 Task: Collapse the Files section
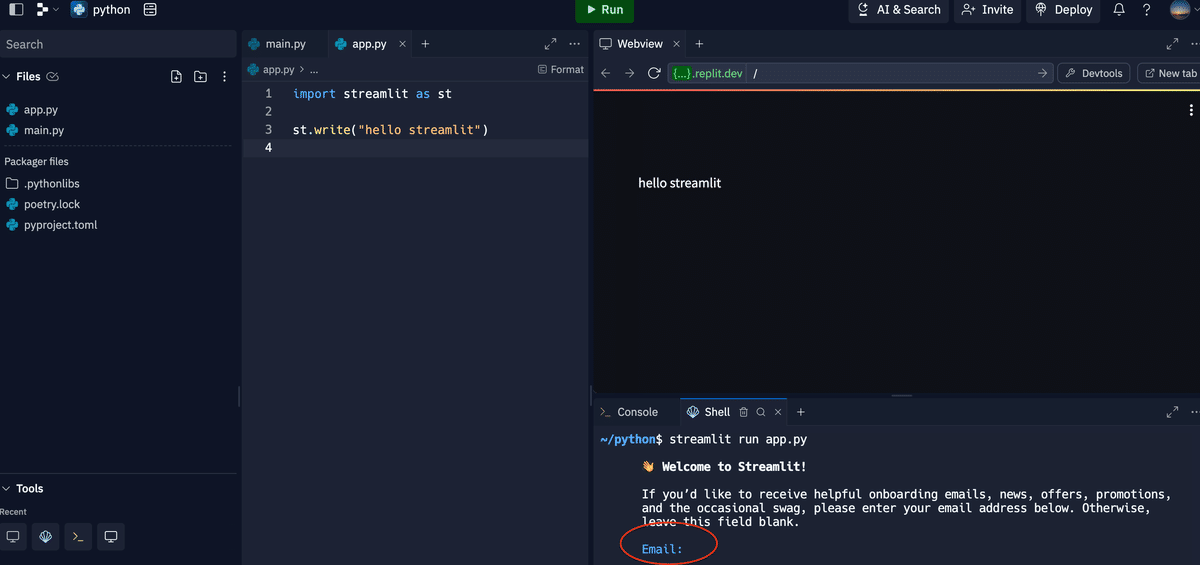click(x=7, y=76)
